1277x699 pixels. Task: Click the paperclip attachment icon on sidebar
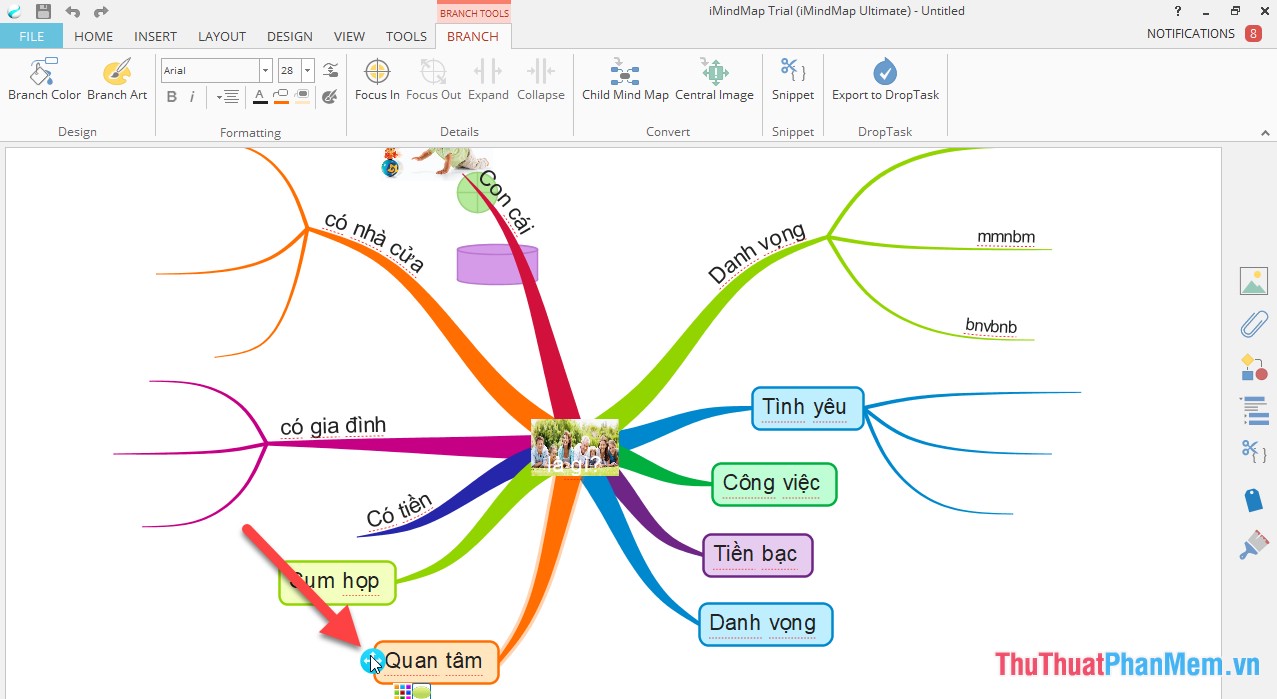(x=1254, y=324)
